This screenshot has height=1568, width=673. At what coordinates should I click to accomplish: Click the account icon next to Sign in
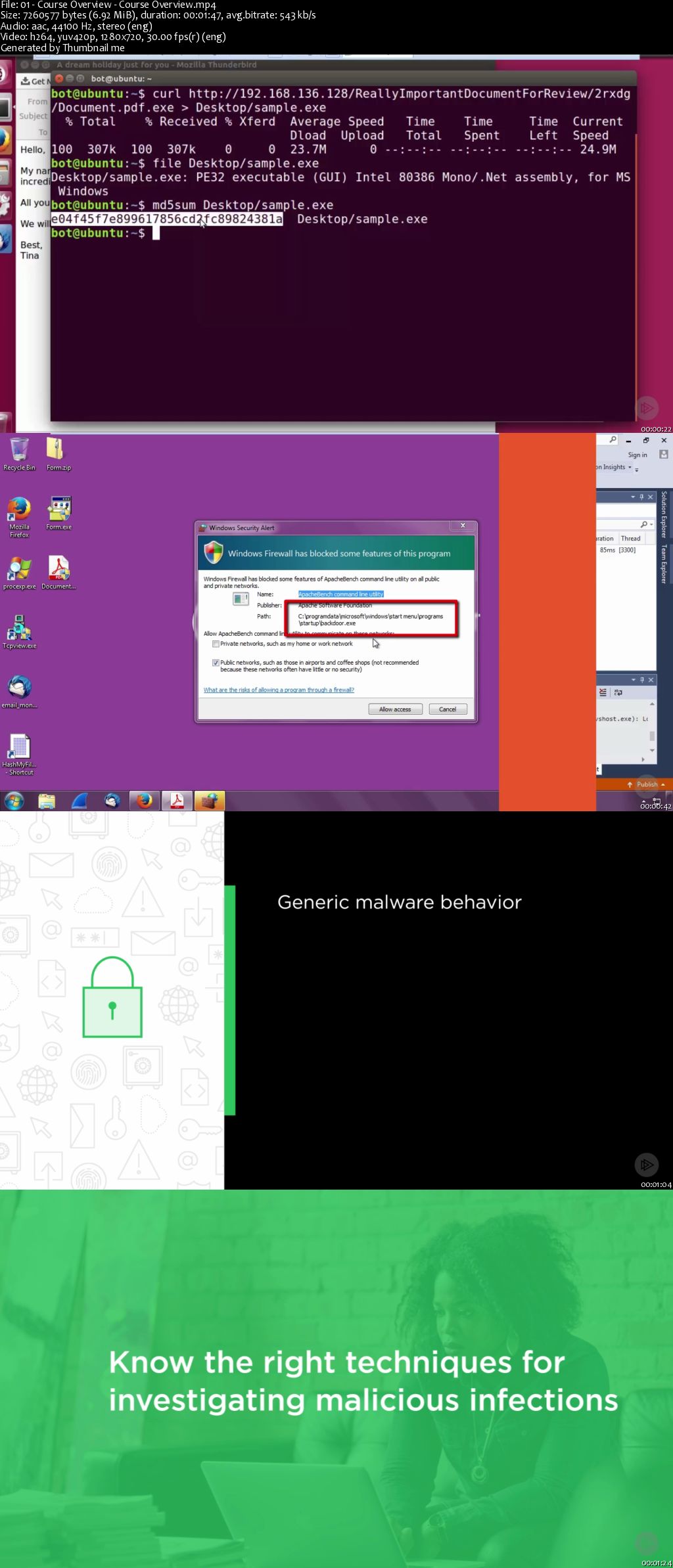coord(663,455)
